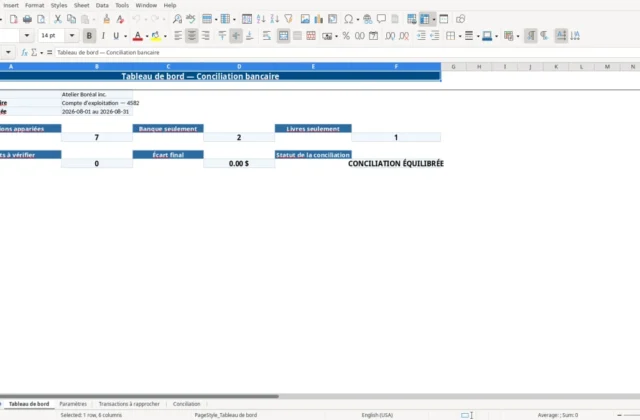This screenshot has height=420, width=640.
Task: Click the Add Decimal Place icon
Action: [390, 36]
